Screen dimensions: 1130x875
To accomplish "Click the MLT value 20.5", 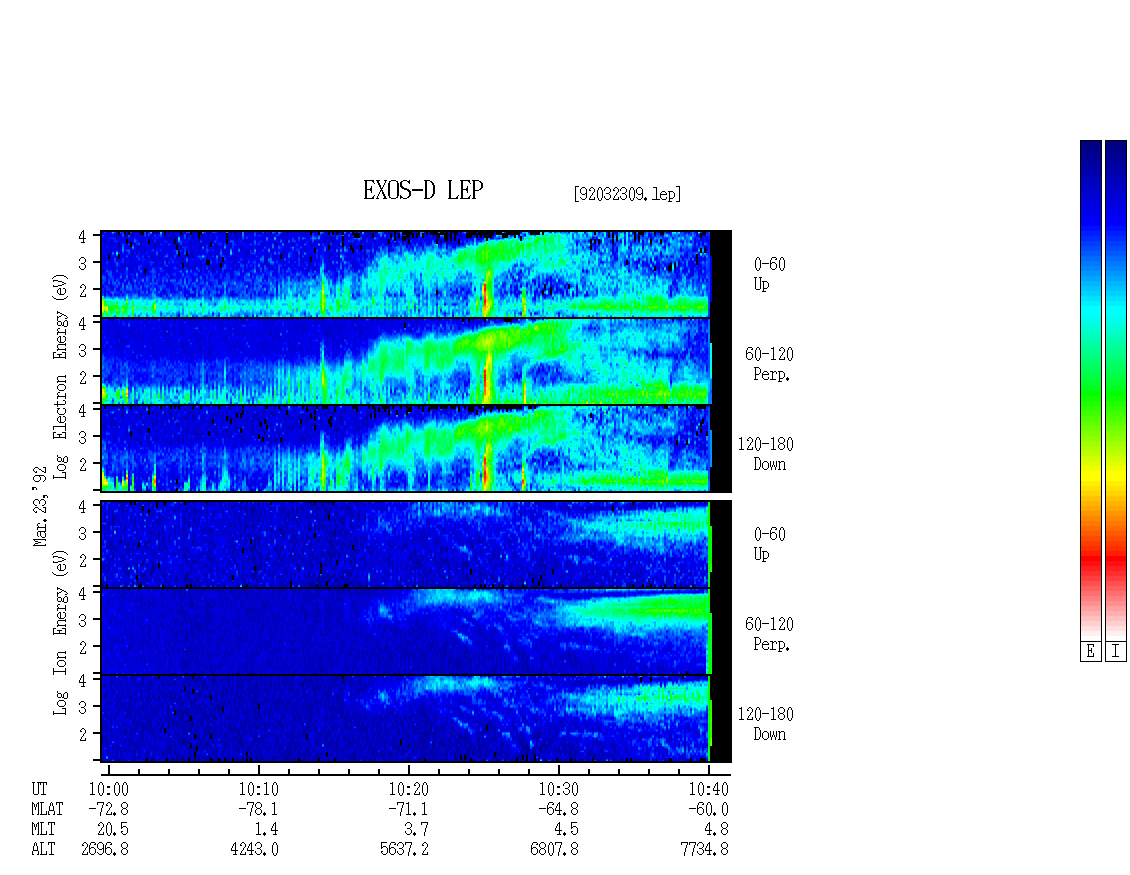I will (x=112, y=830).
